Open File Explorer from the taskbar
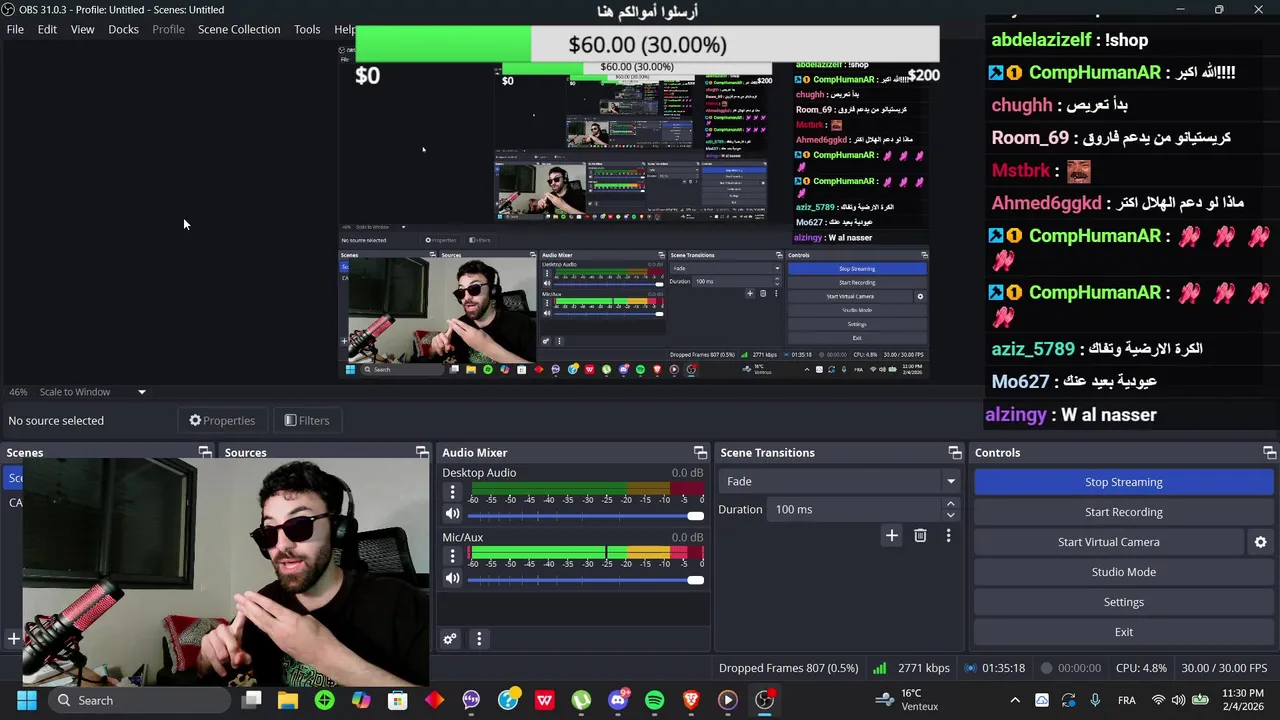The image size is (1280, 720). click(288, 700)
